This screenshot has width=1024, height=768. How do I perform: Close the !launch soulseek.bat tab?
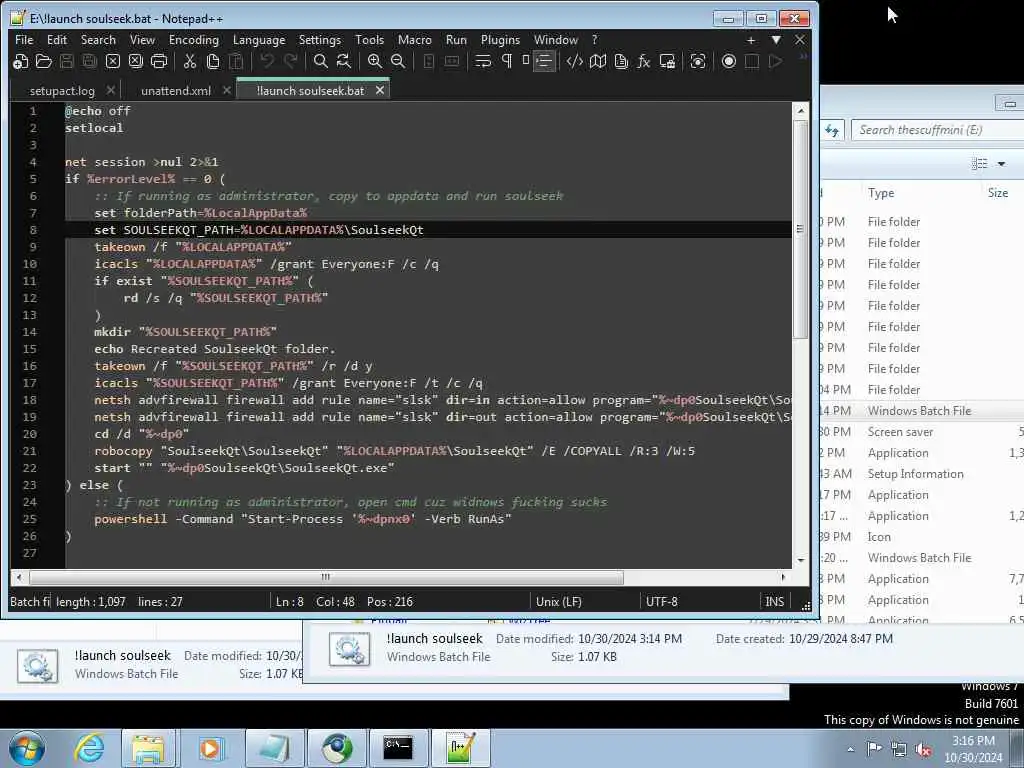(x=380, y=90)
